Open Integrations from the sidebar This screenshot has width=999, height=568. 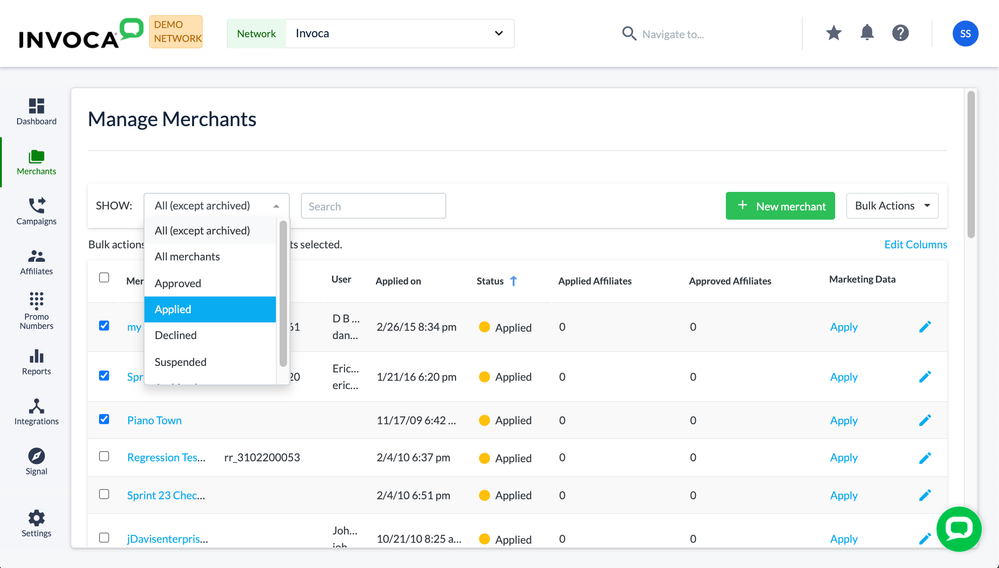(36, 411)
